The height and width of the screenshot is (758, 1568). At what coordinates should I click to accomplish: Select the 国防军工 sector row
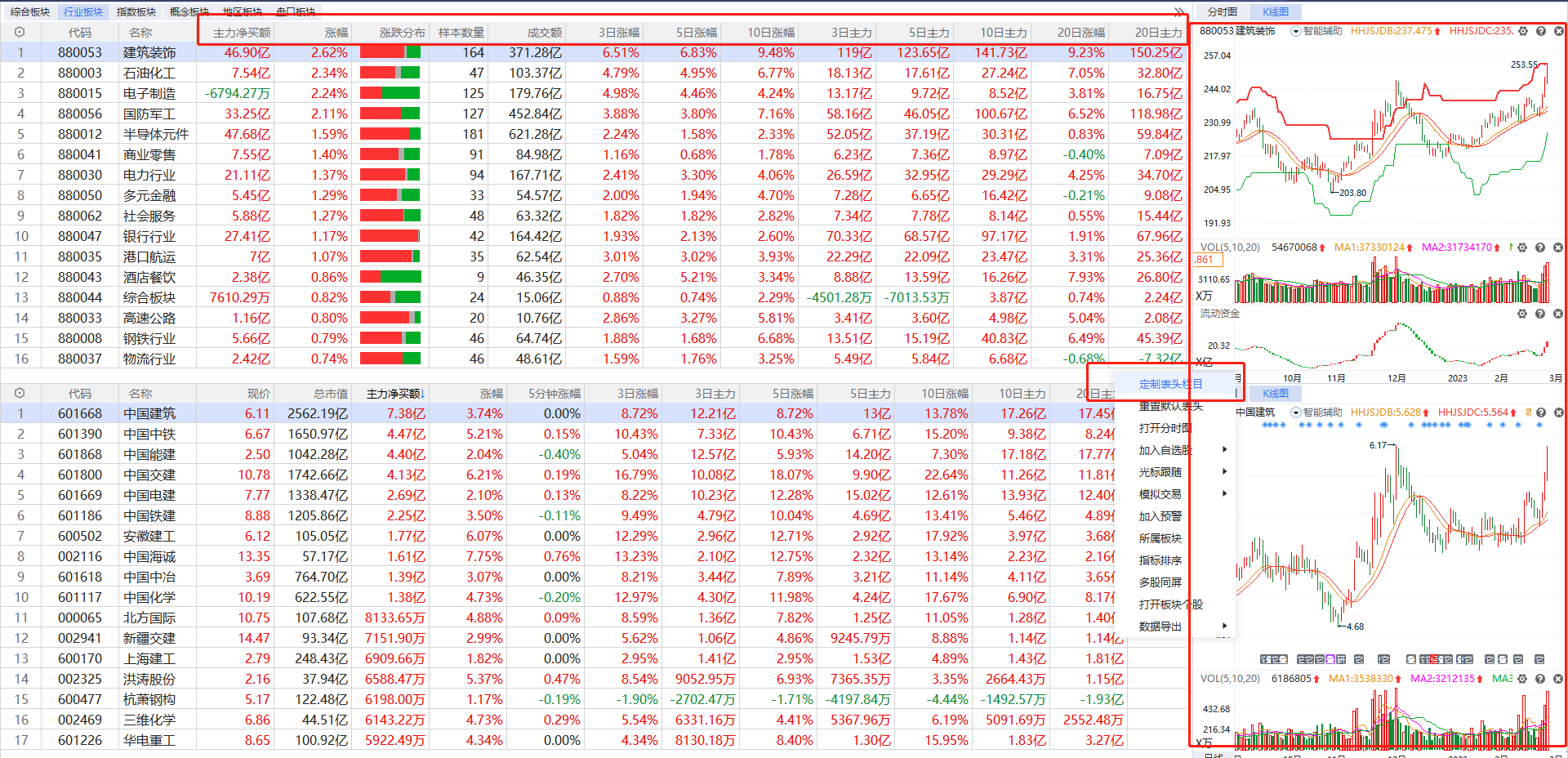coord(594,114)
